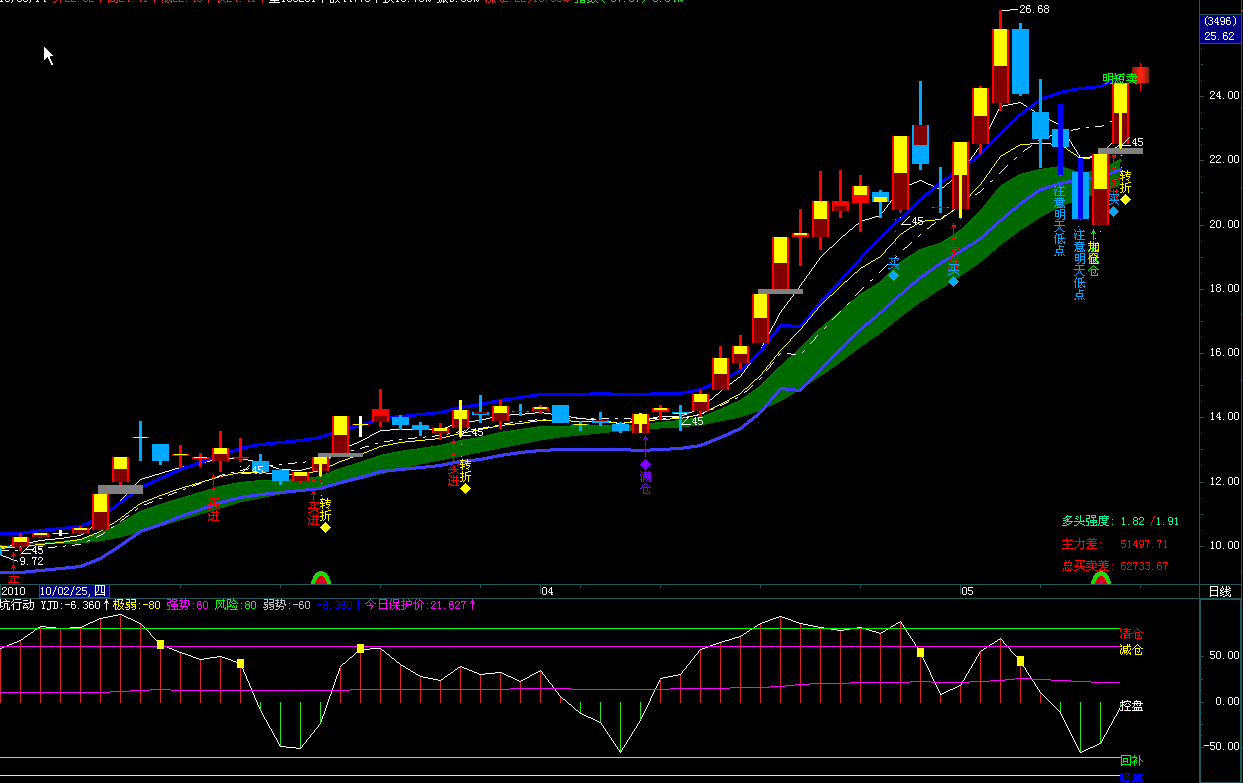Click the 今日保护价:21.627 value
Viewport: 1243px width, 783px height.
tap(416, 605)
